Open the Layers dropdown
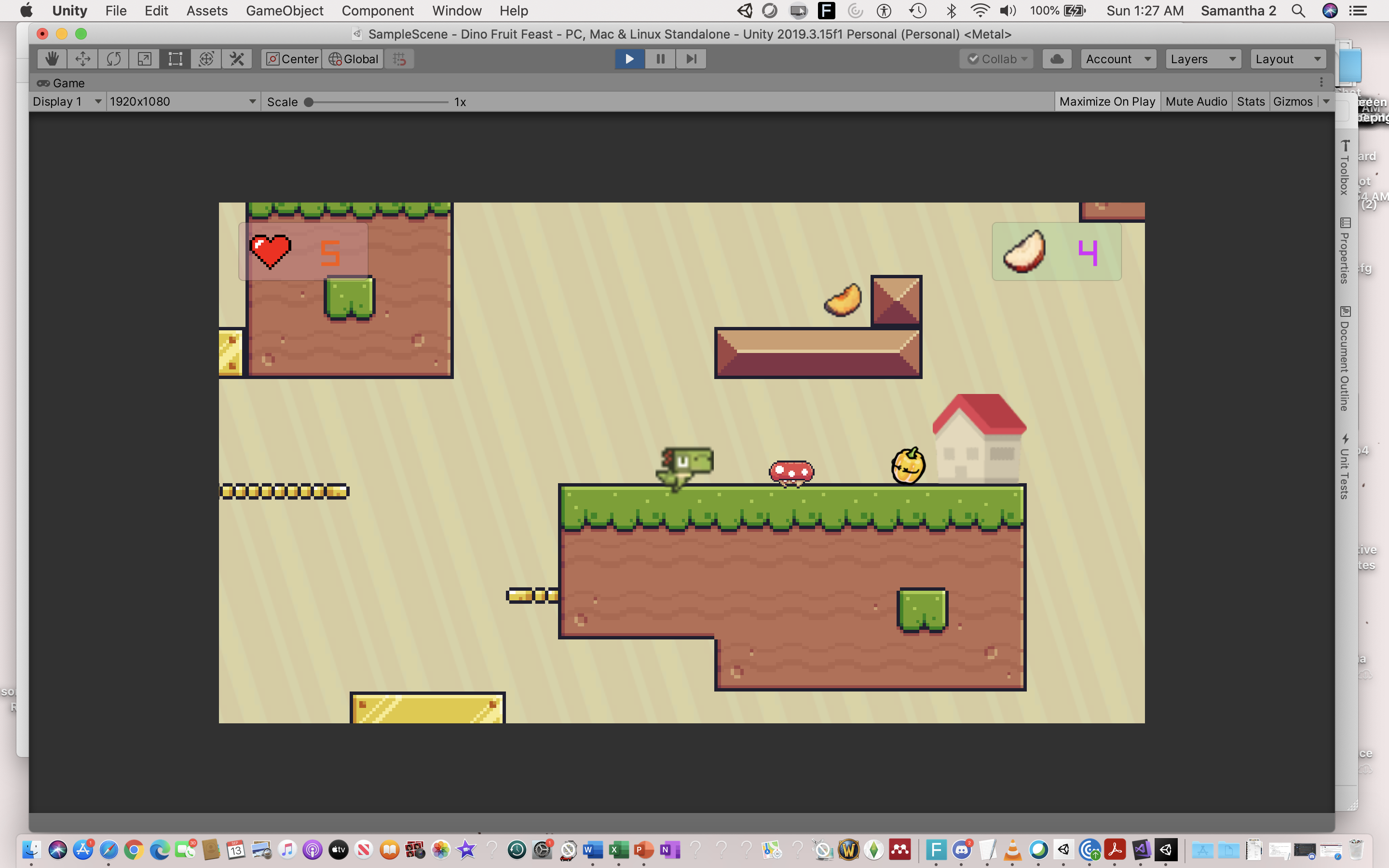 point(1202,58)
